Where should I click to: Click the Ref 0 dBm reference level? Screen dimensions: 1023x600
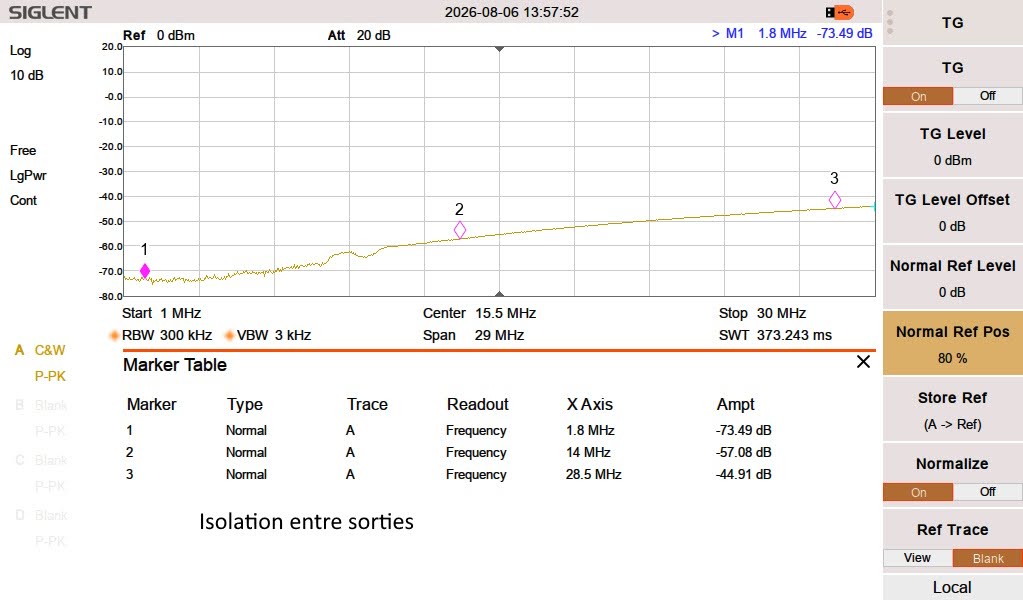pyautogui.click(x=159, y=35)
